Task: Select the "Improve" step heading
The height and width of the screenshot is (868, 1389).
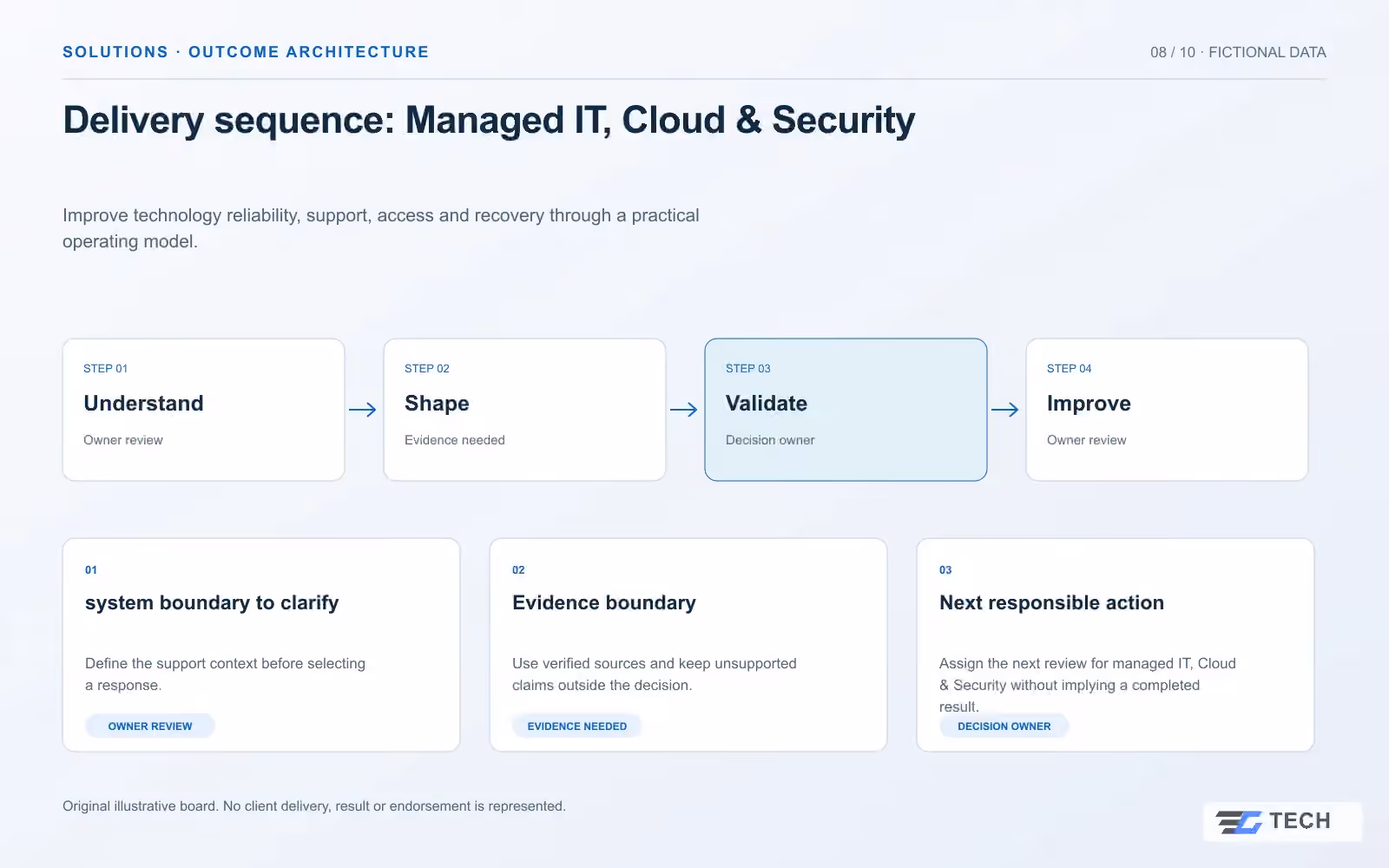Action: [x=1089, y=404]
